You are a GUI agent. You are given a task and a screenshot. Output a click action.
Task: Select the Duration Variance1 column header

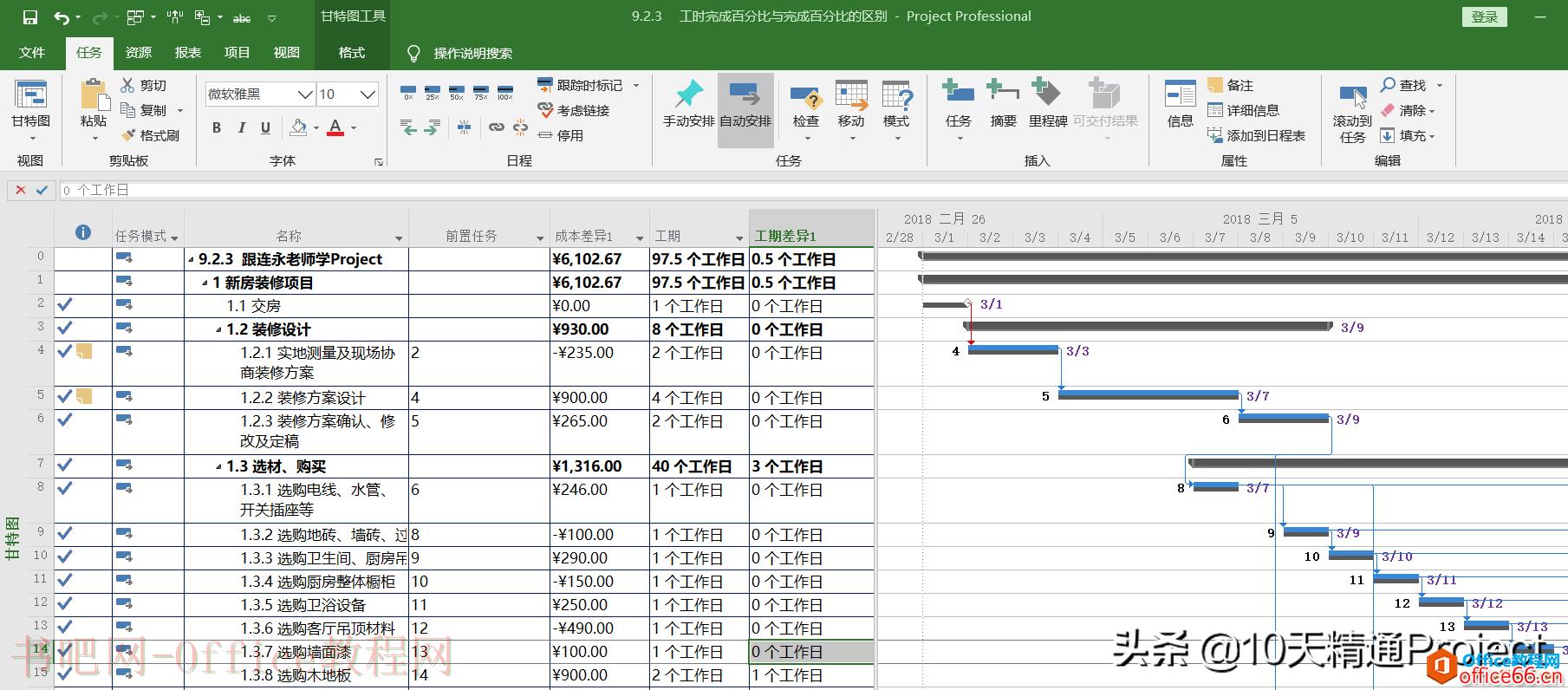(811, 228)
